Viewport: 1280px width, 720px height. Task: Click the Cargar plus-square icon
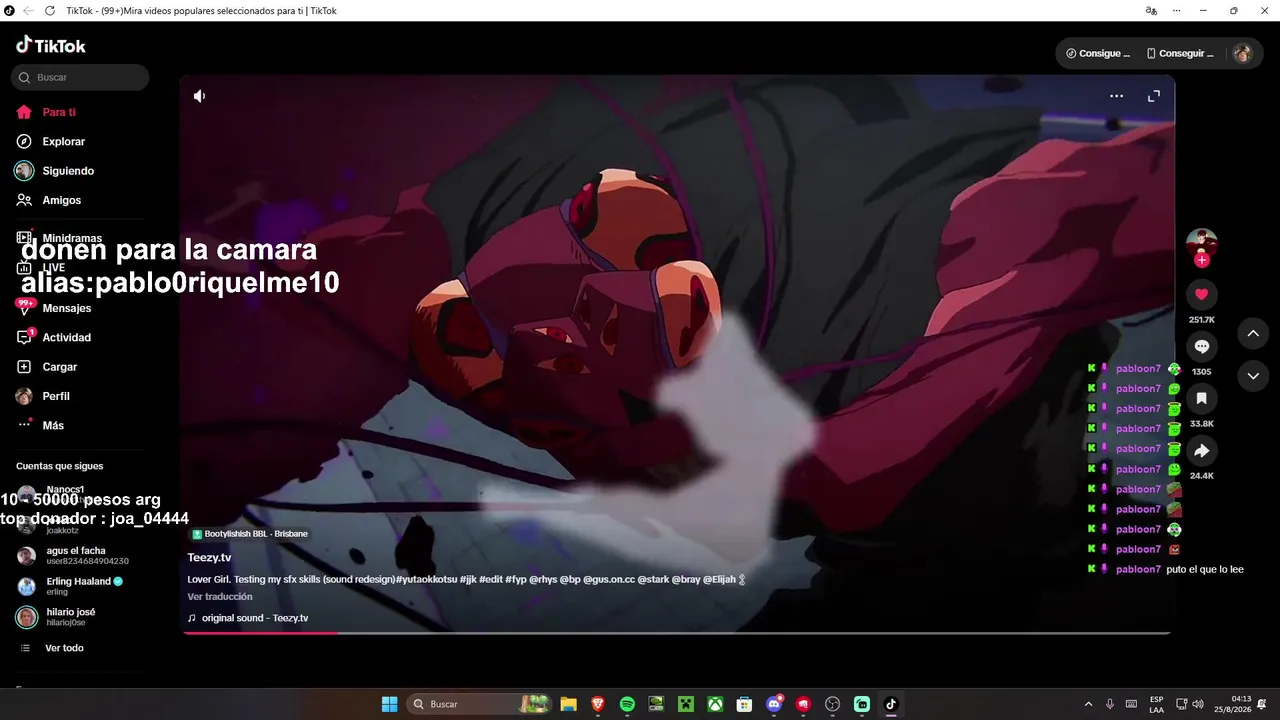24,367
